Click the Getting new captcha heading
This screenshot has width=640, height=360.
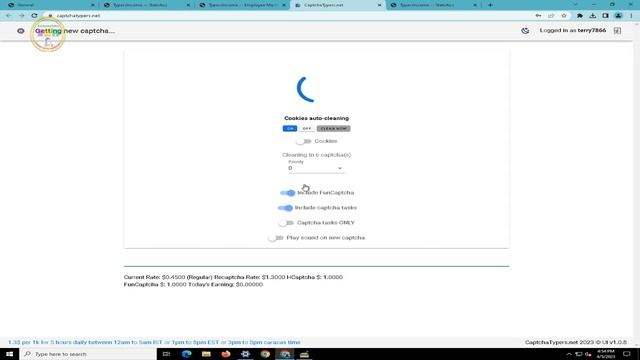coord(75,31)
